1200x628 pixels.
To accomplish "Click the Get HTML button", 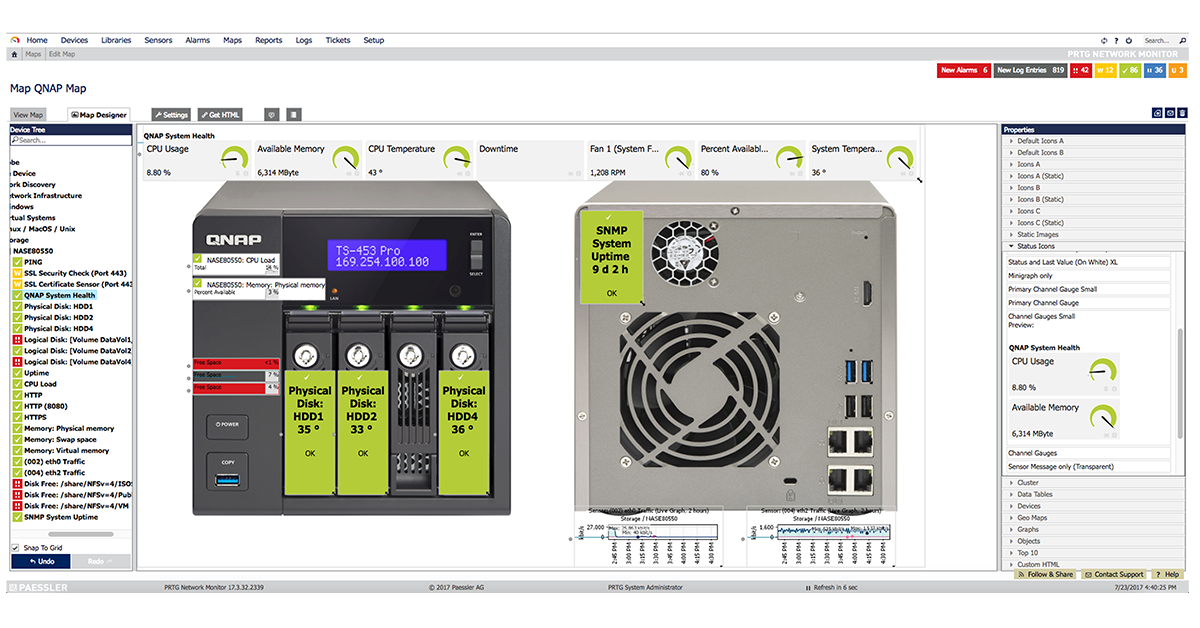I will 219,114.
